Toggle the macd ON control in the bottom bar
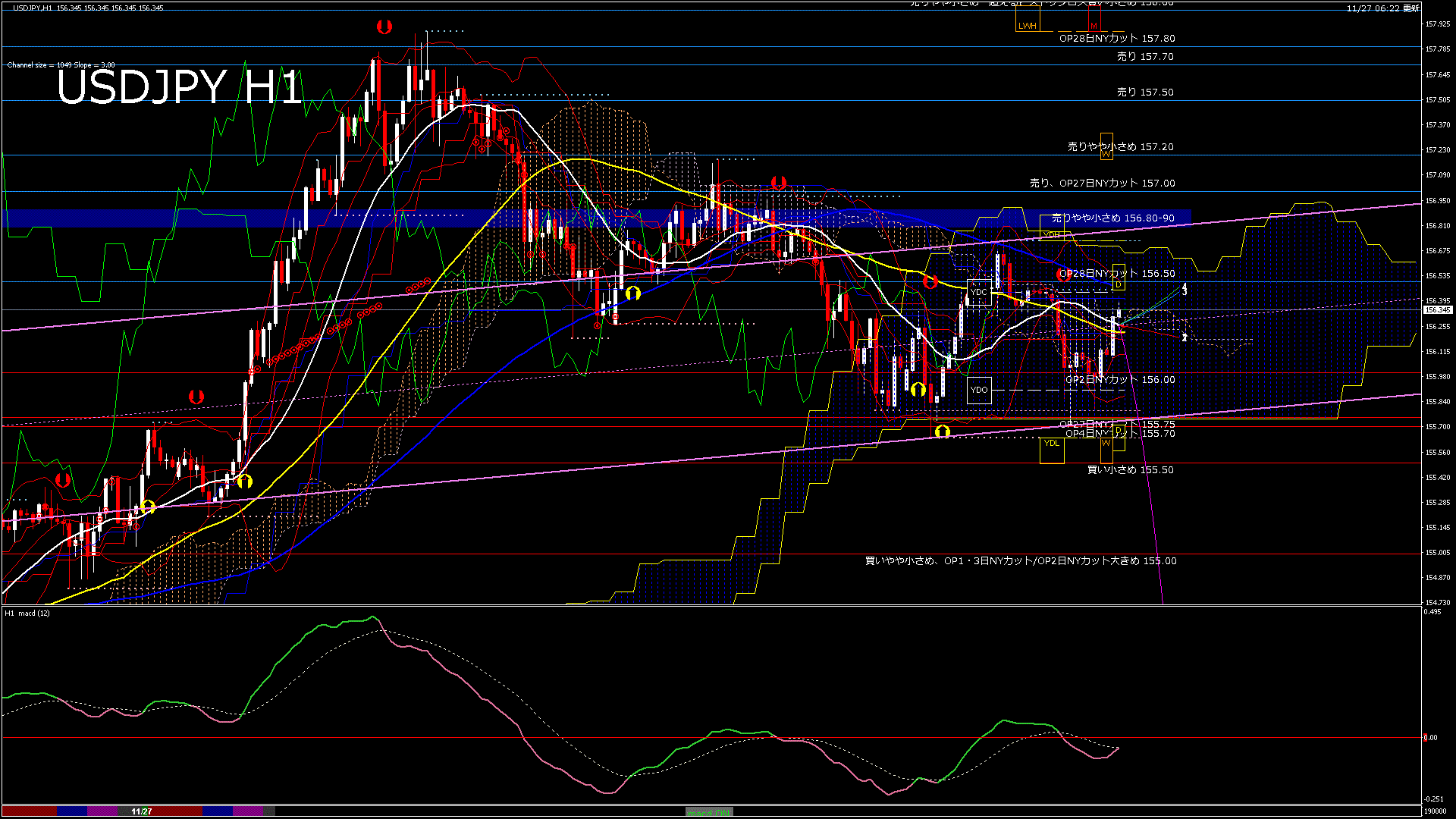This screenshot has height=819, width=1456. (x=709, y=811)
